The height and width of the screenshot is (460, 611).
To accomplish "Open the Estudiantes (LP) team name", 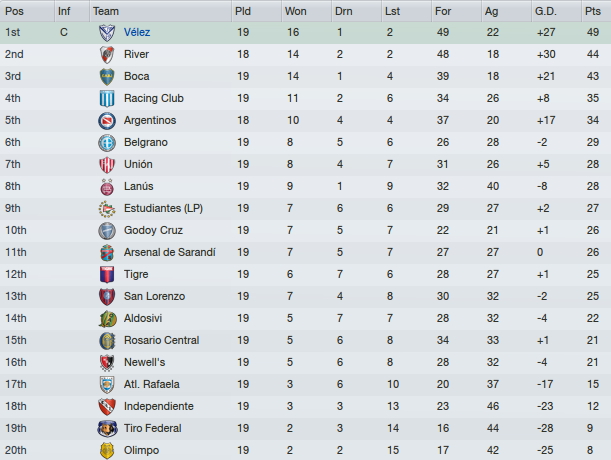I will (x=163, y=209).
